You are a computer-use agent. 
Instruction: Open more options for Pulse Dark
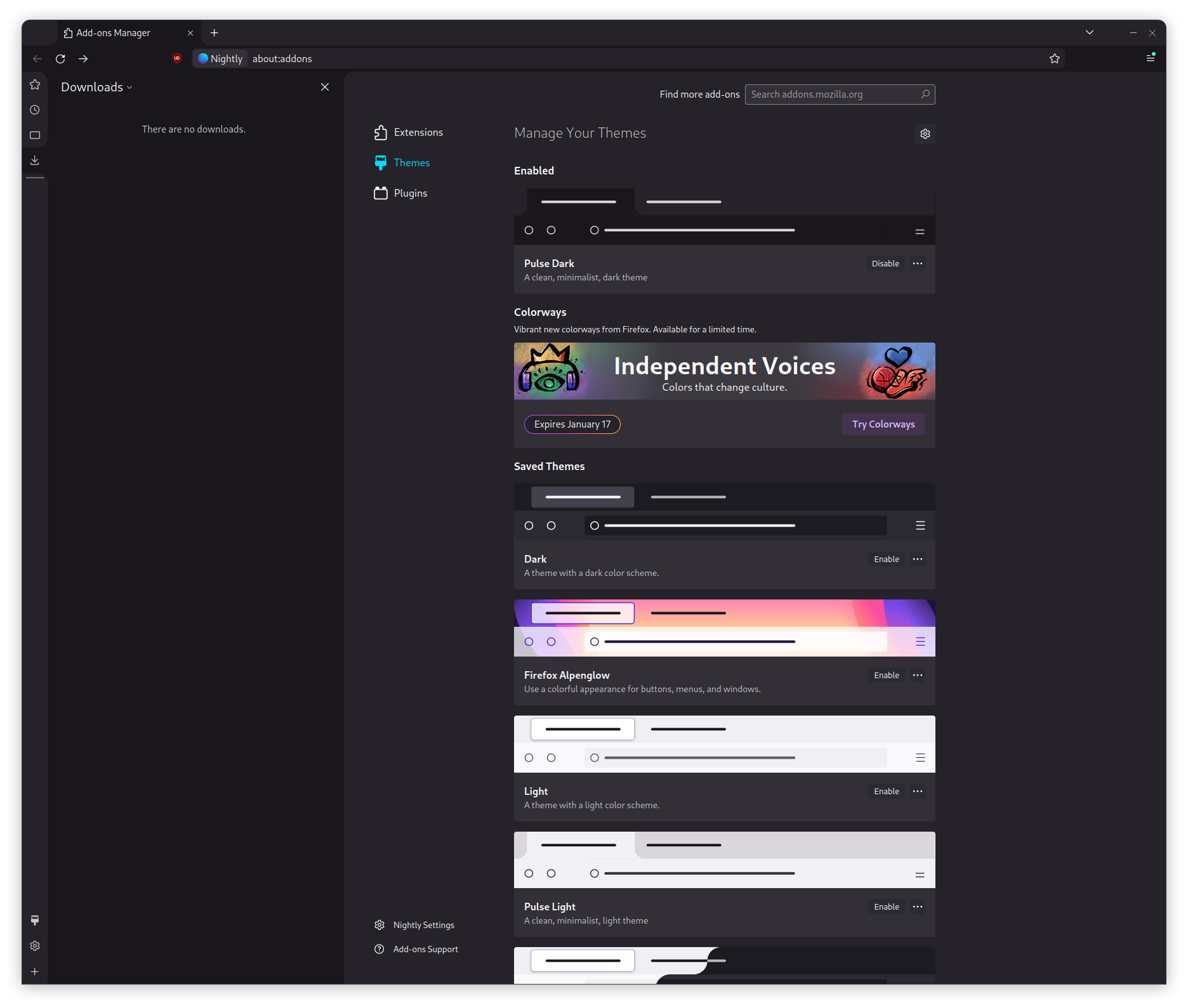click(x=918, y=263)
